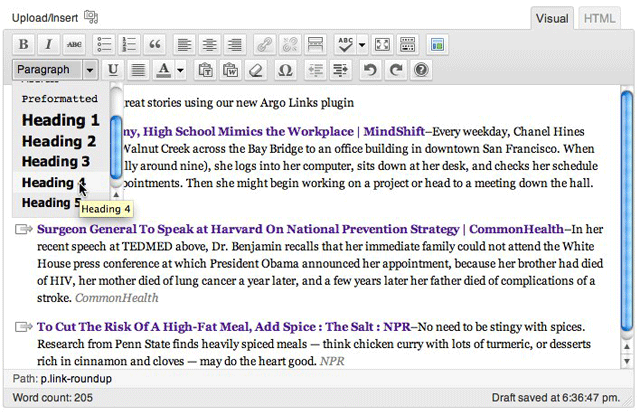This screenshot has width=640, height=415.
Task: Open the text color dropdown arrow
Action: click(180, 70)
